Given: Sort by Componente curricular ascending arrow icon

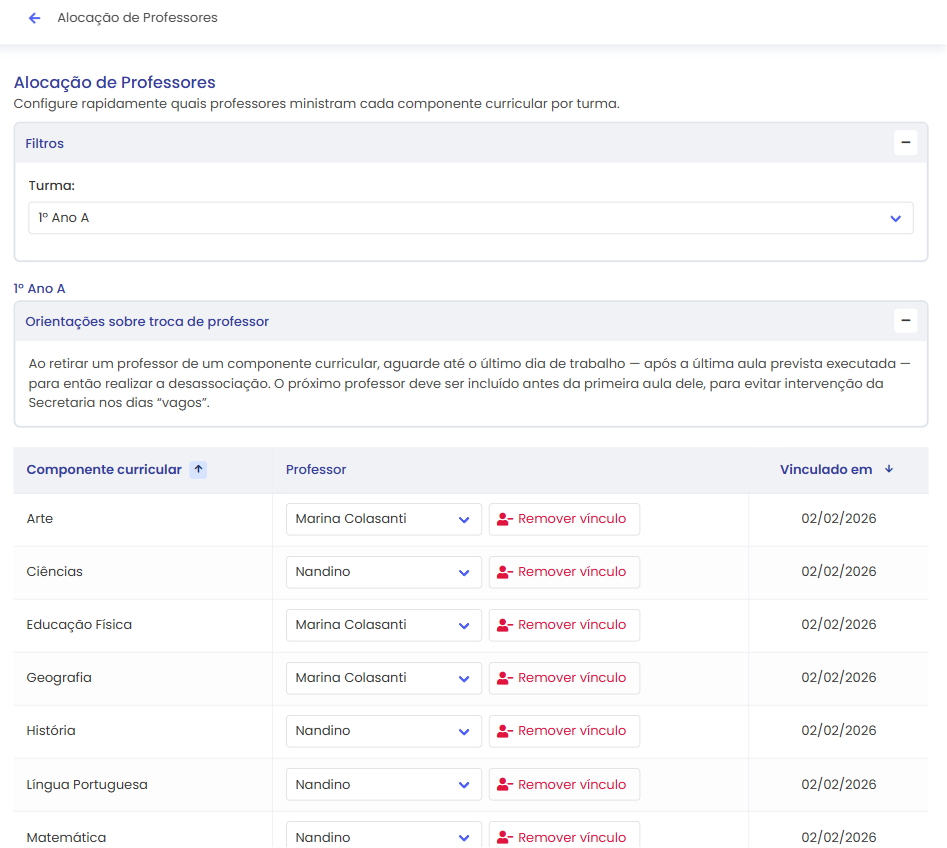Looking at the screenshot, I should tap(198, 469).
